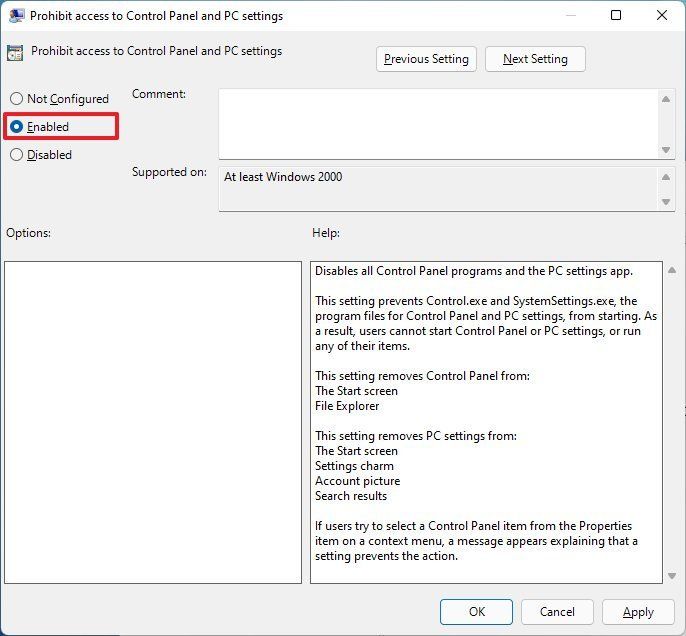Maximize the policy settings window
The width and height of the screenshot is (686, 636).
[616, 15]
